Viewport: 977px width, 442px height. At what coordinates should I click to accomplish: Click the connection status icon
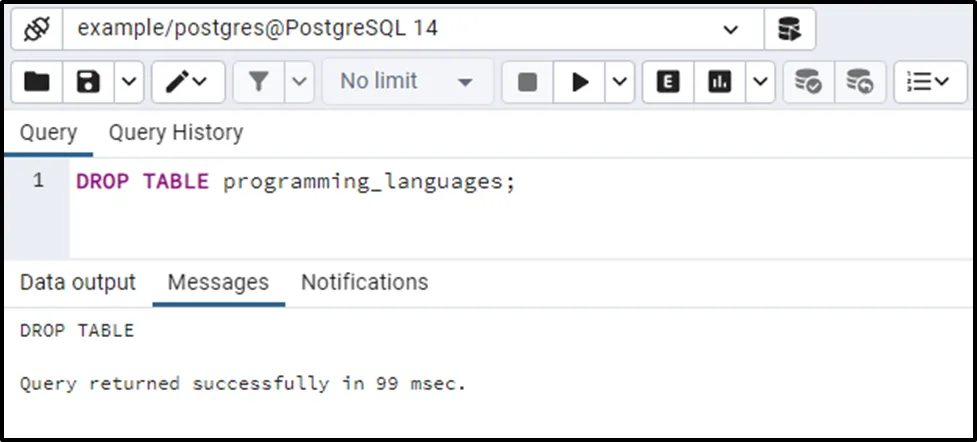[x=37, y=30]
